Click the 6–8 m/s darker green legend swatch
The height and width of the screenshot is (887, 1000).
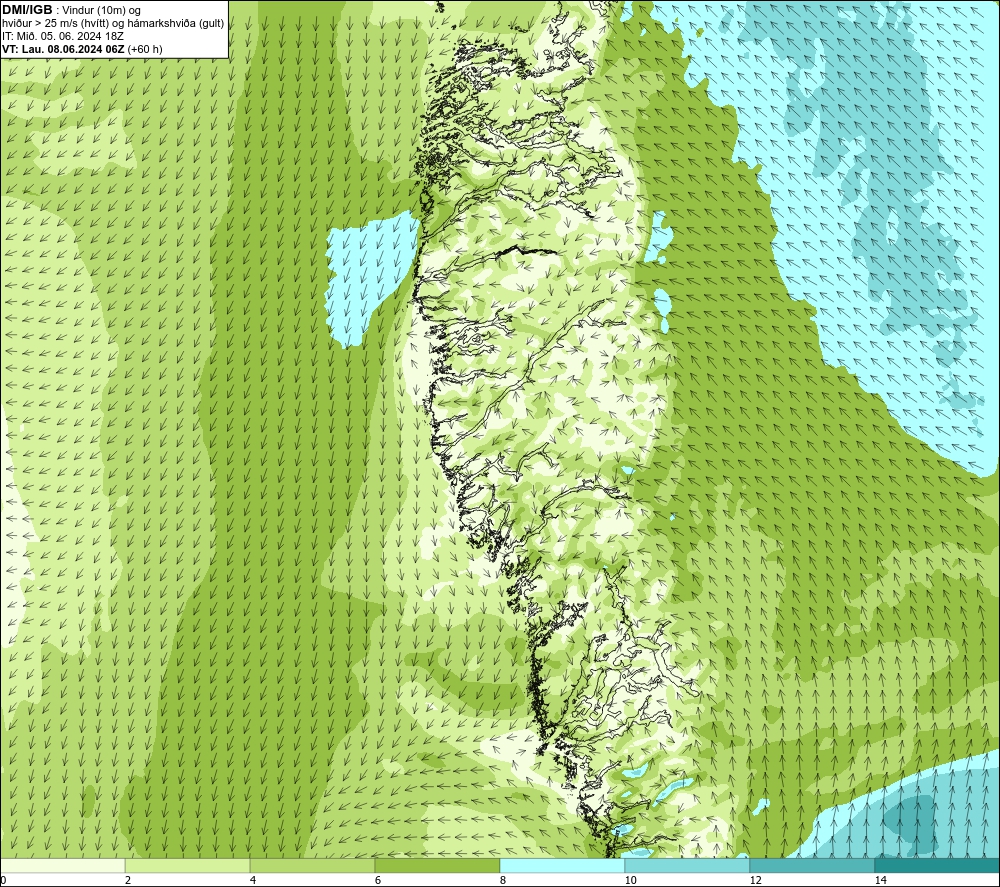438,866
